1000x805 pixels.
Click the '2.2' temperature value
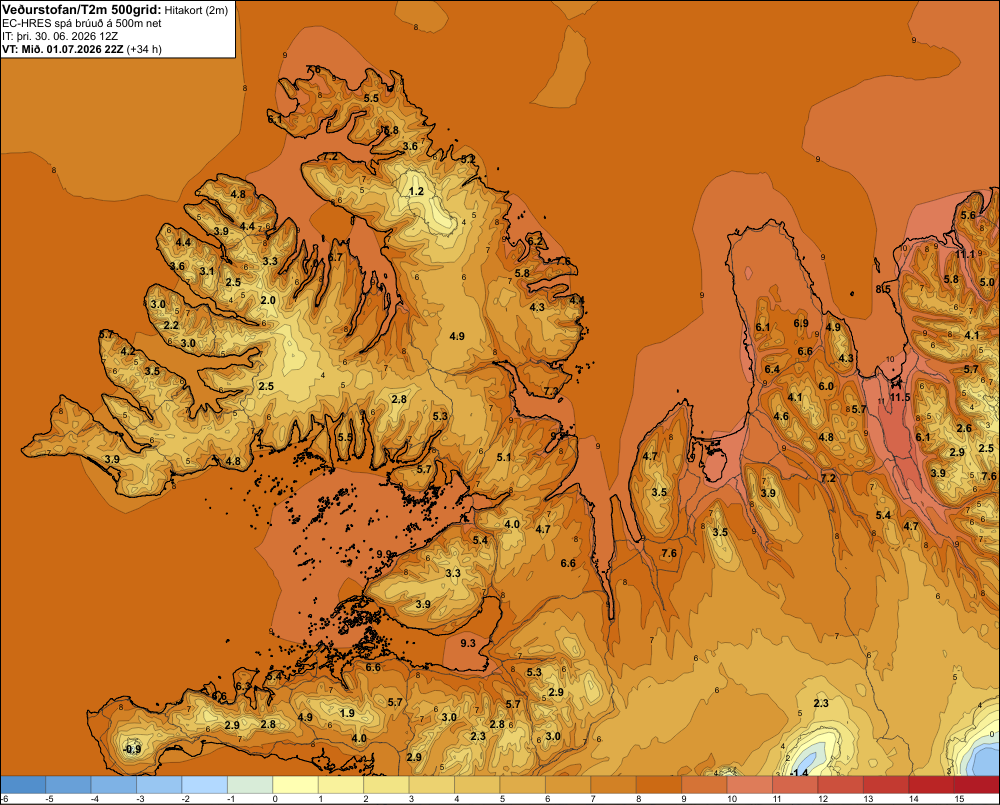tap(171, 325)
